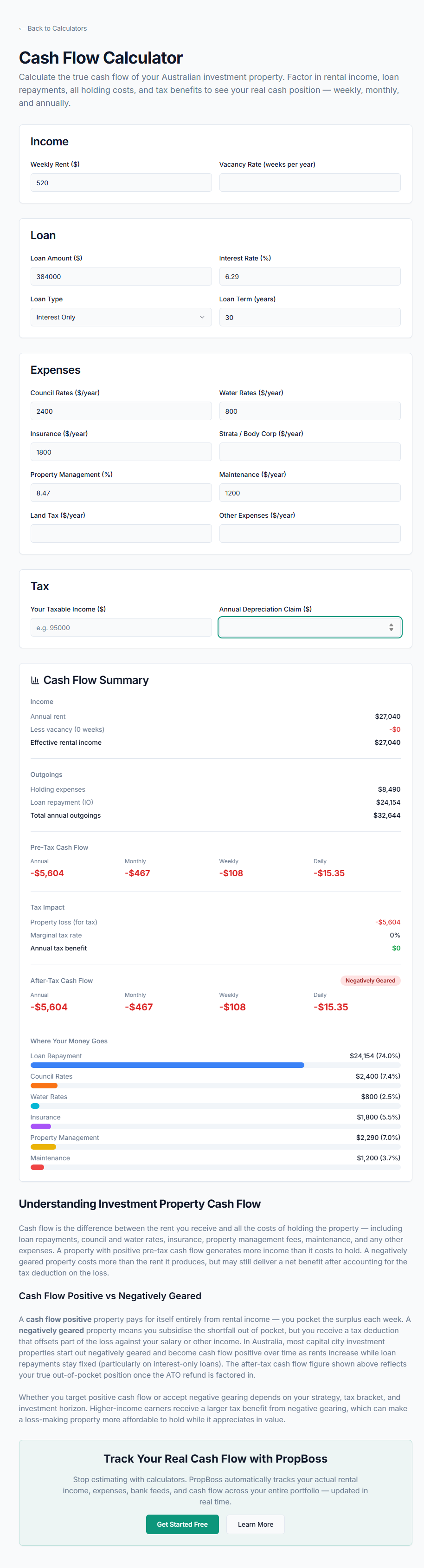Select the Interest Rate field
This screenshot has width=424, height=1568.
coord(309,276)
